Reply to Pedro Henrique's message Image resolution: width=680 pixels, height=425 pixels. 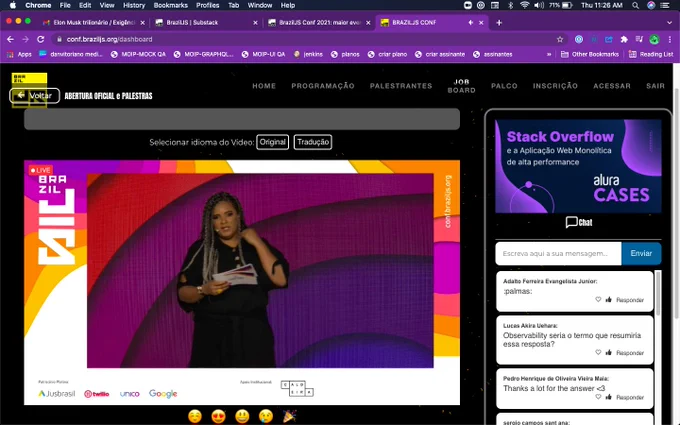(x=630, y=397)
